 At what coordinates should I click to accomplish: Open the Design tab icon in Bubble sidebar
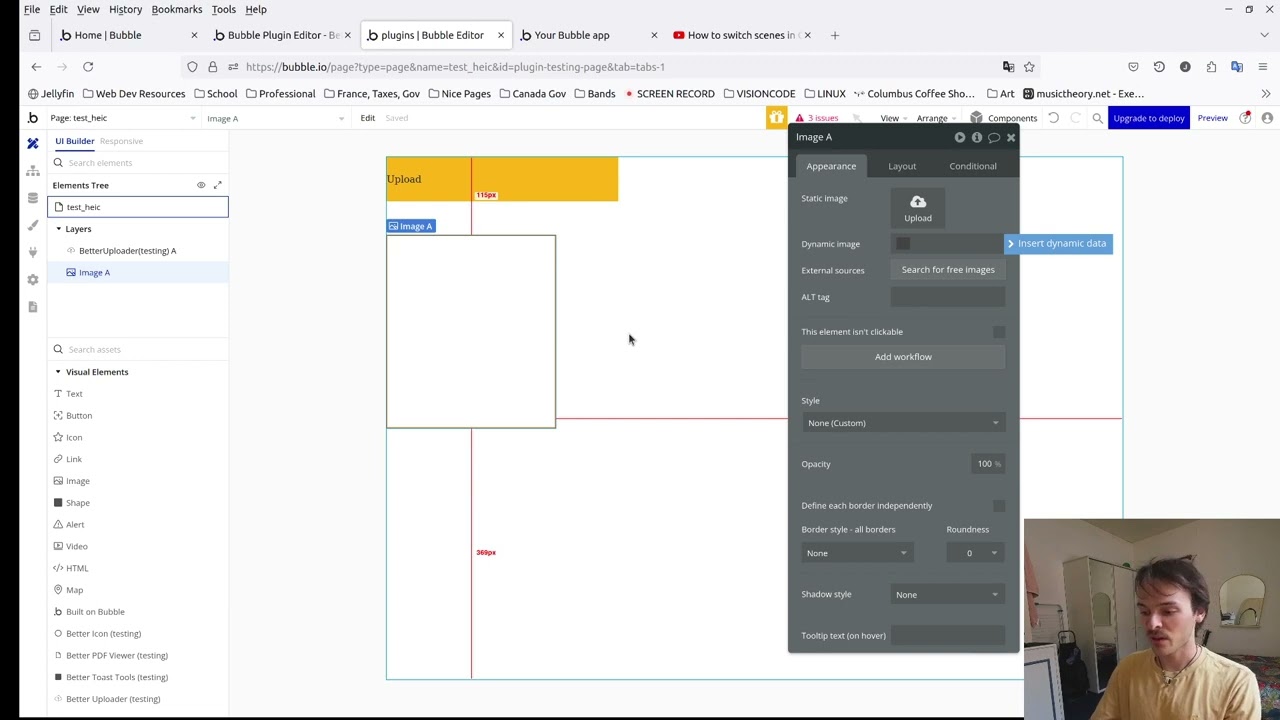(33, 144)
